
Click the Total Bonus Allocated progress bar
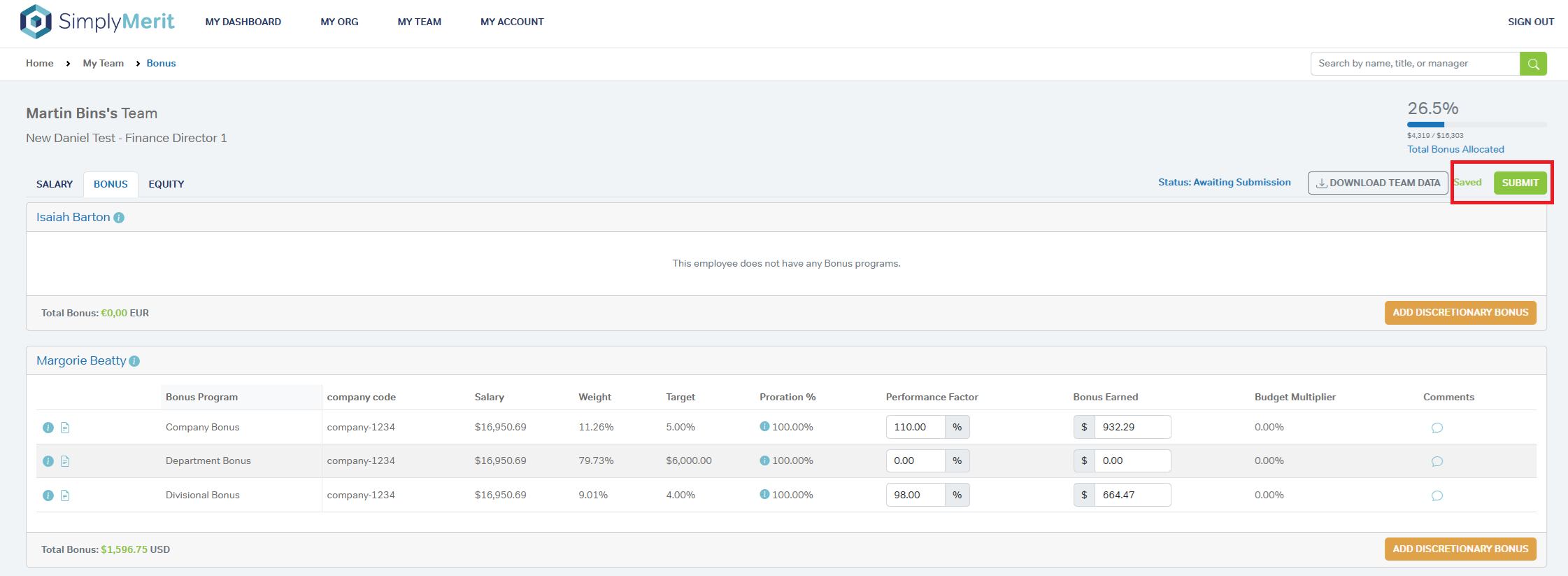tap(1476, 125)
